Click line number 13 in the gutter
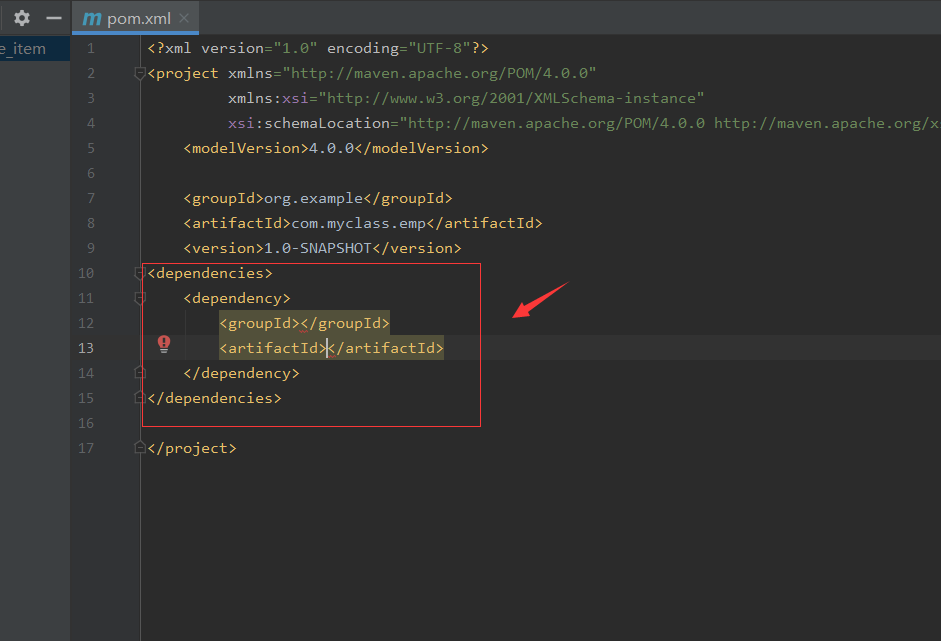 [x=86, y=347]
